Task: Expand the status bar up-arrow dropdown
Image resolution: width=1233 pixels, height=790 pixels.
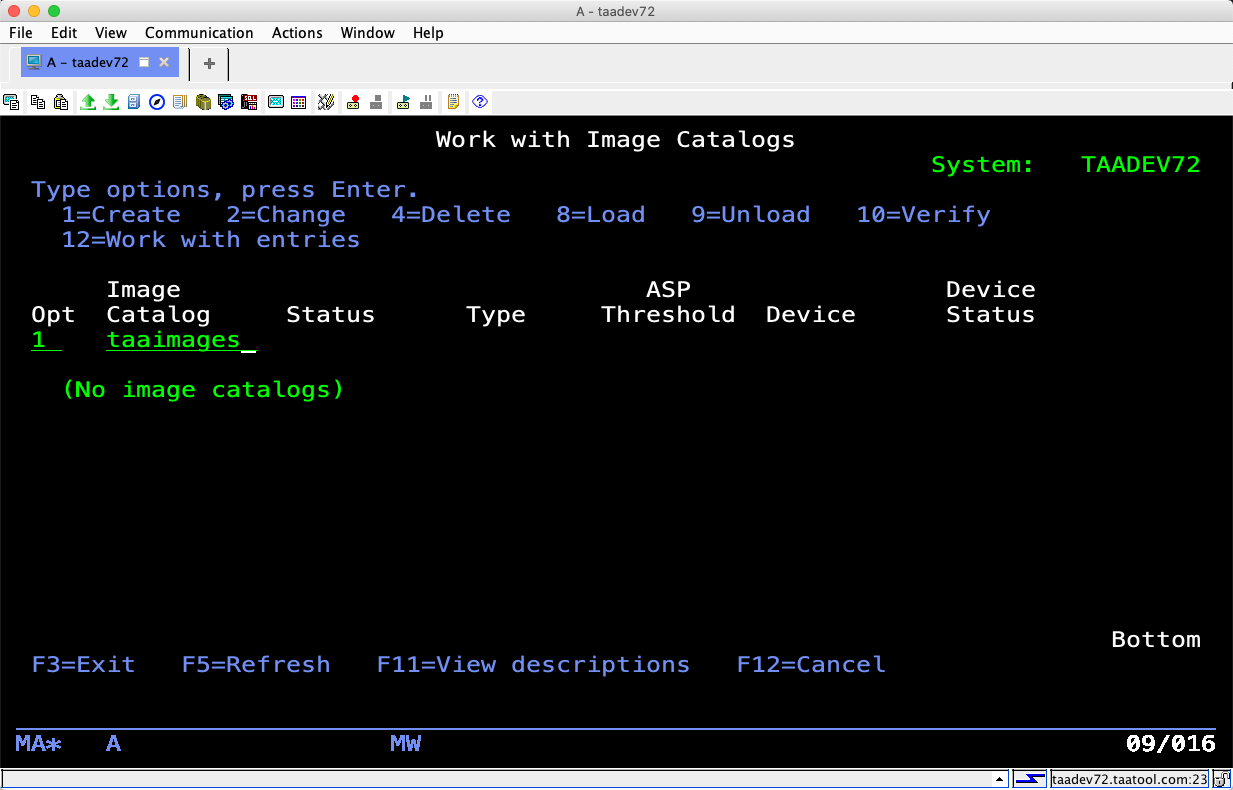Action: (x=999, y=779)
